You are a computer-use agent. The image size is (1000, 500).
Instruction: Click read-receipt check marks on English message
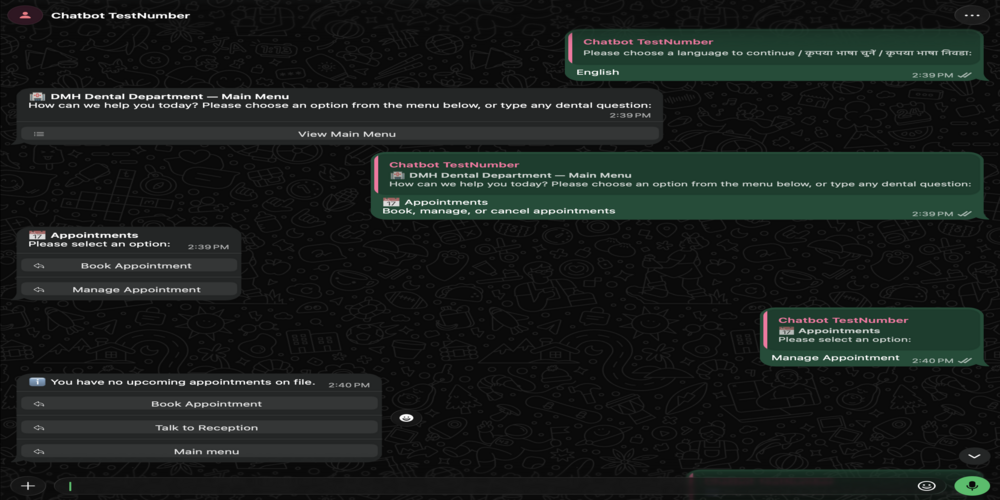tap(965, 75)
